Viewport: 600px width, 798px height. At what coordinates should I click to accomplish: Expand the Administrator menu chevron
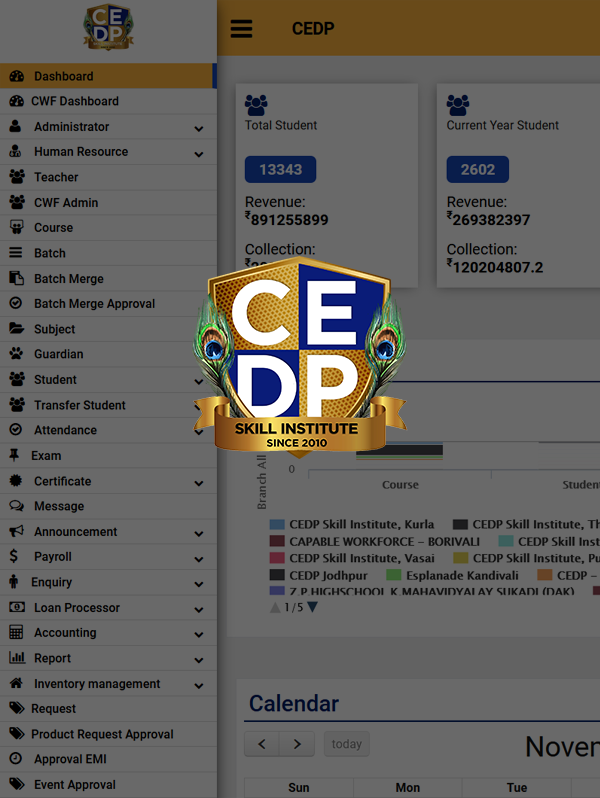(199, 129)
